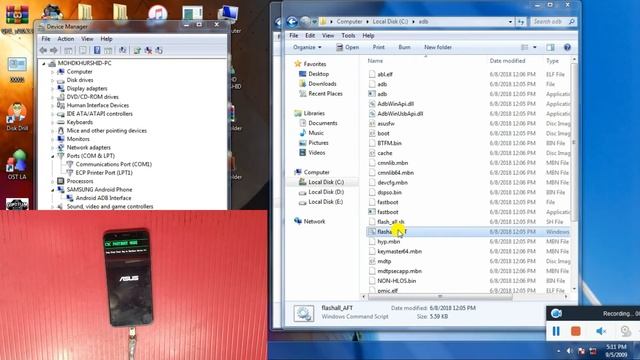Screen dimensions: 640x360
Task: Expand Display adapters node
Action: [53, 89]
